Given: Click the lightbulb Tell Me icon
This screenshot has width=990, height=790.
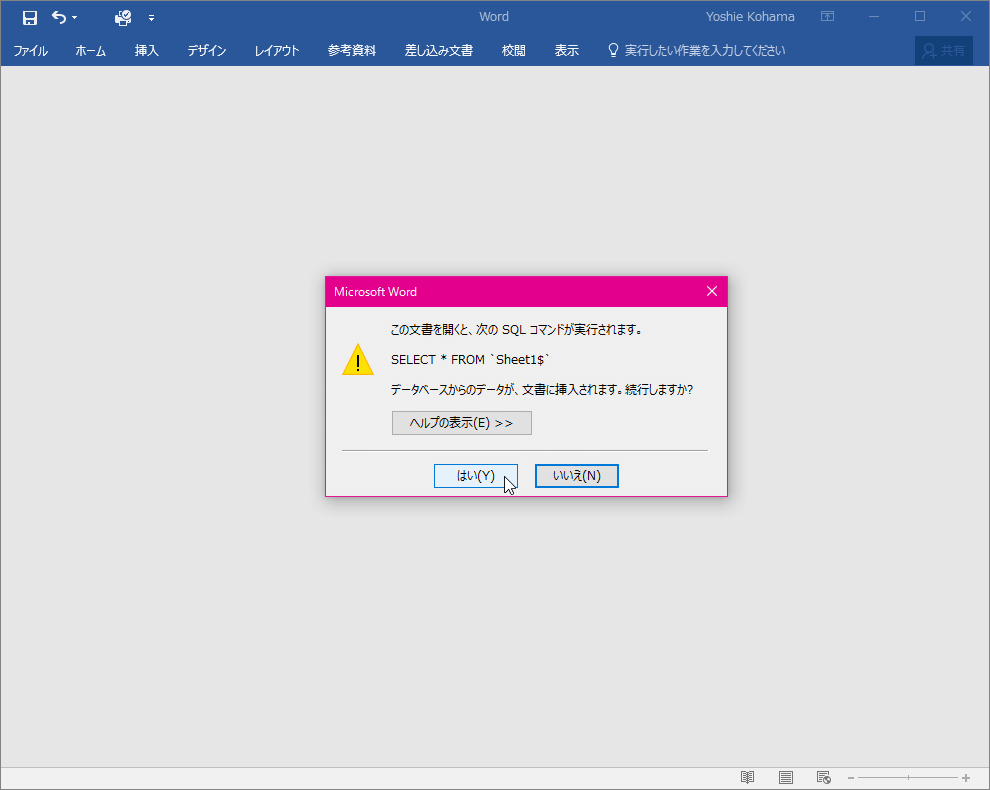Looking at the screenshot, I should 612,51.
